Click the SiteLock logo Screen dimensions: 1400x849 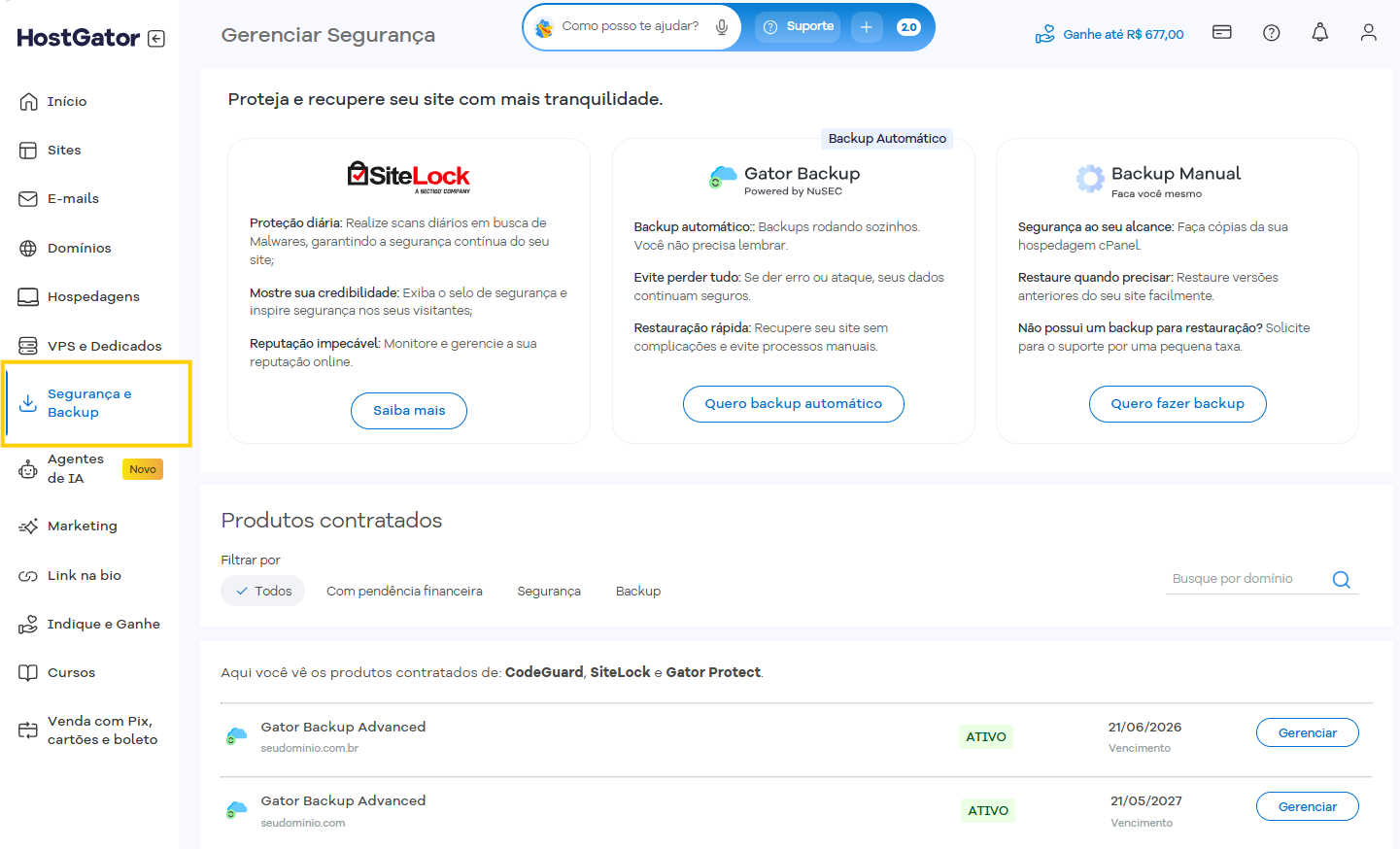[x=409, y=177]
